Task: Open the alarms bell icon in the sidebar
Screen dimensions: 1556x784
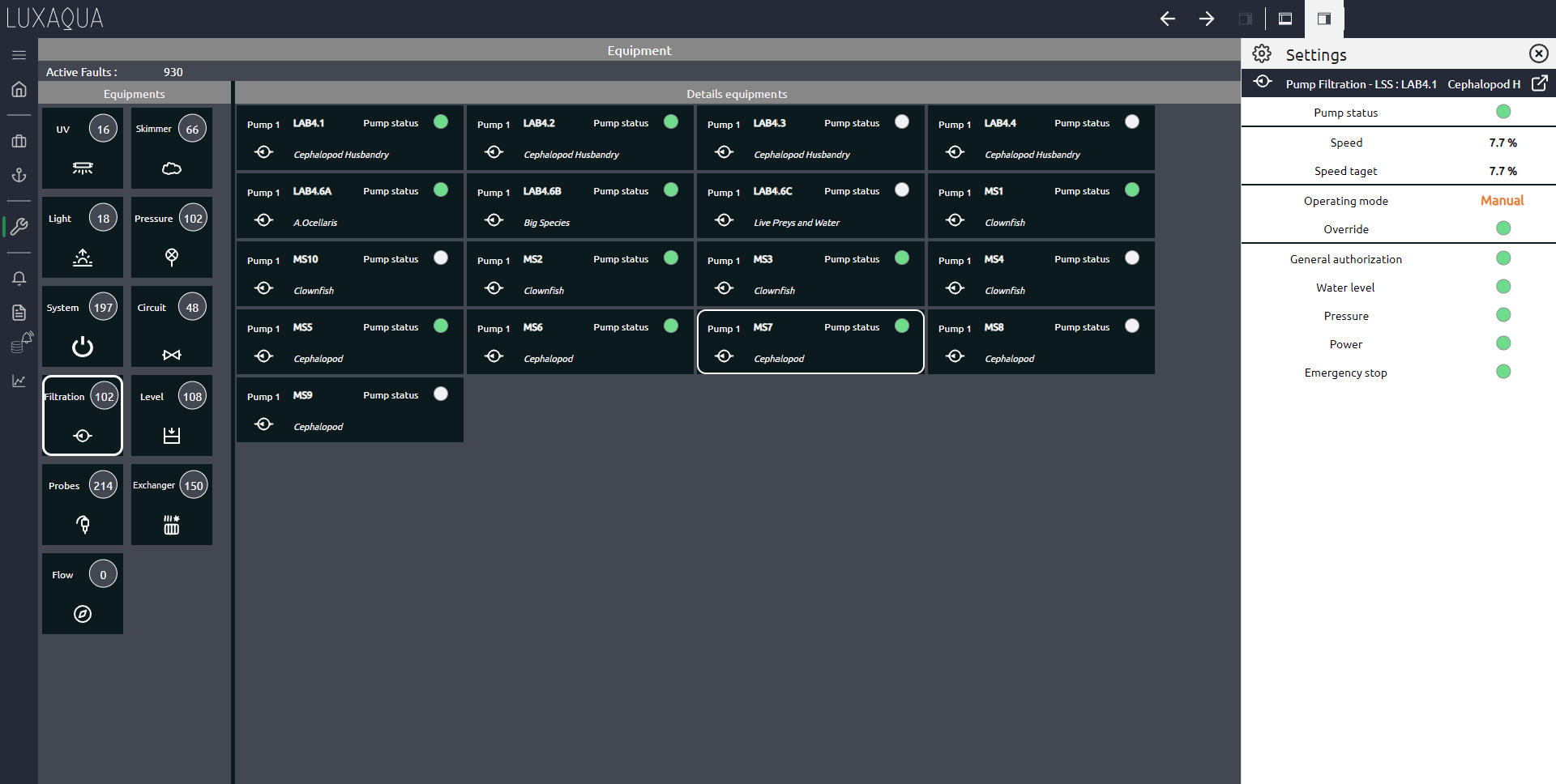Action: [x=19, y=278]
